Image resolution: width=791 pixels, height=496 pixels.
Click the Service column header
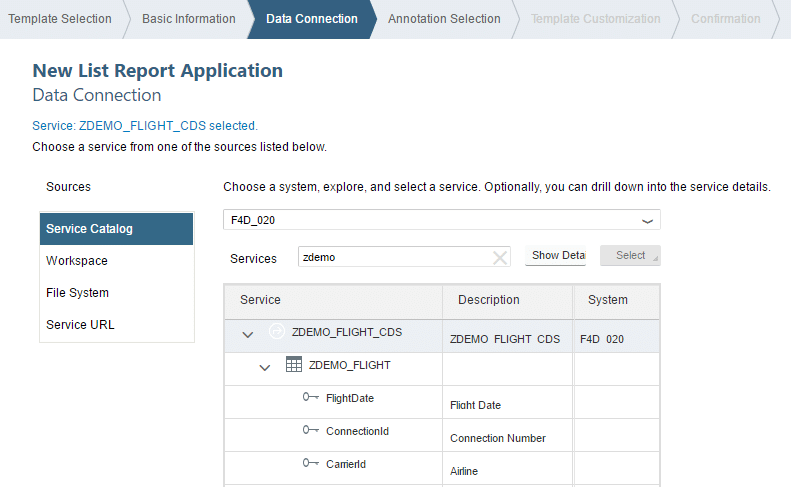click(261, 300)
